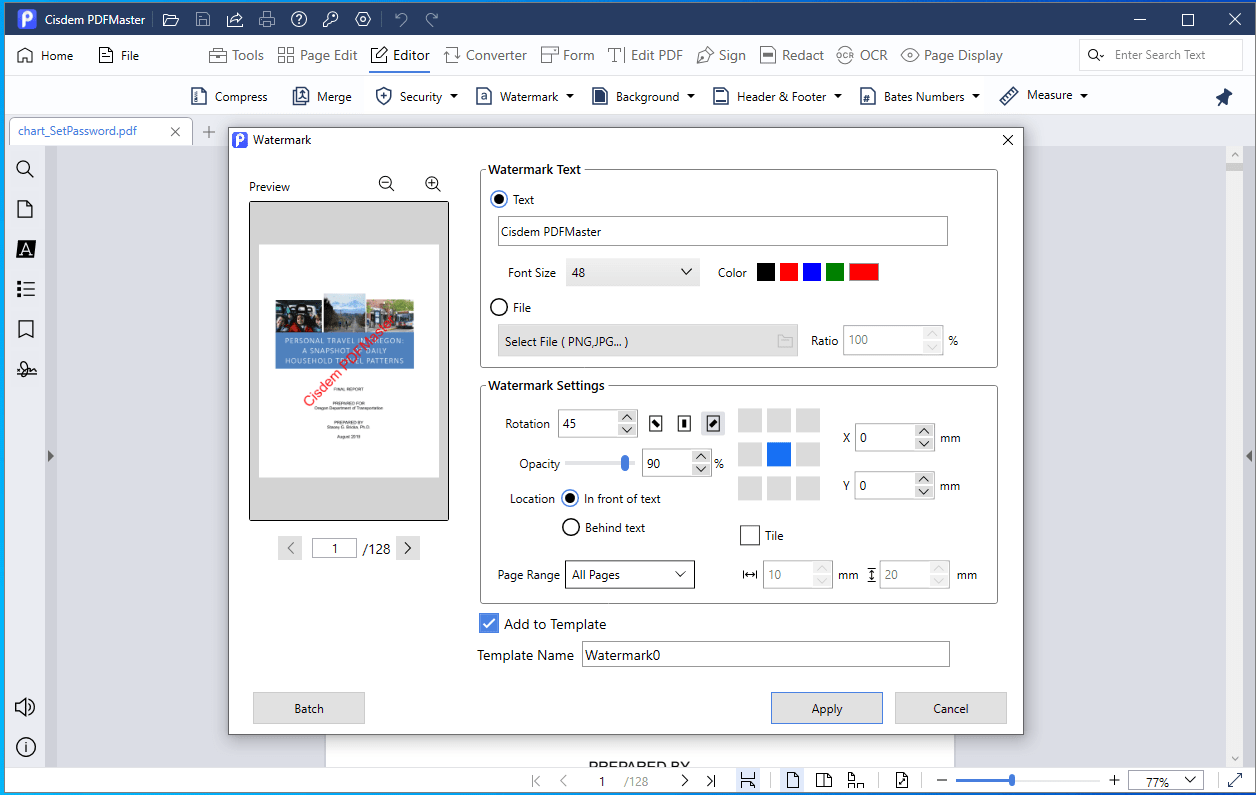Image resolution: width=1256 pixels, height=795 pixels.
Task: Go to Home
Action: pos(46,56)
